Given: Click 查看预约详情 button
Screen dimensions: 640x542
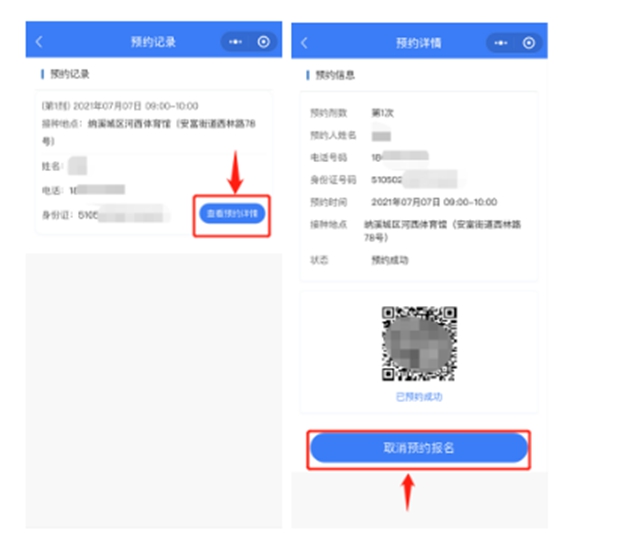Looking at the screenshot, I should pos(232,213).
